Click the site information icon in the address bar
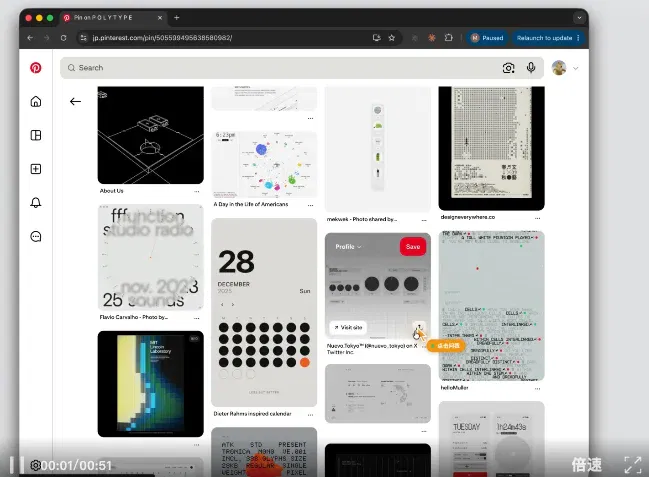Screen dimensions: 649x477 (84, 38)
